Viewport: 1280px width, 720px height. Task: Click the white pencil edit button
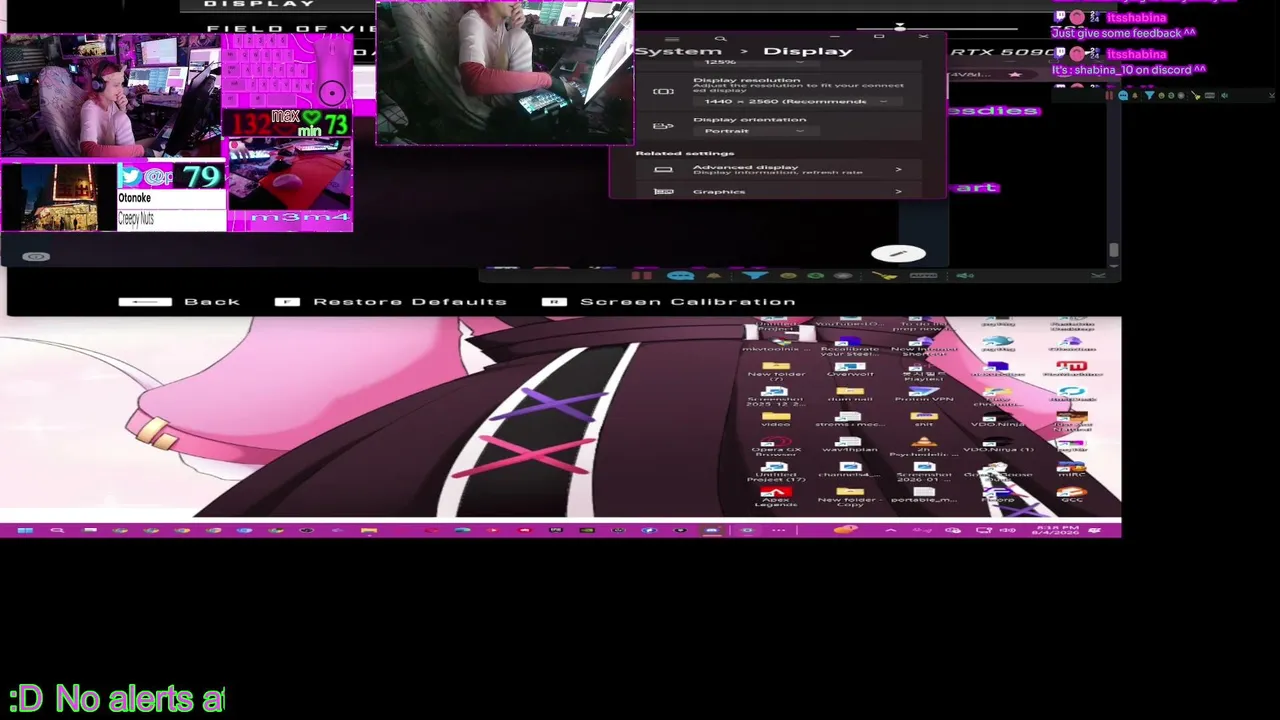click(x=898, y=254)
